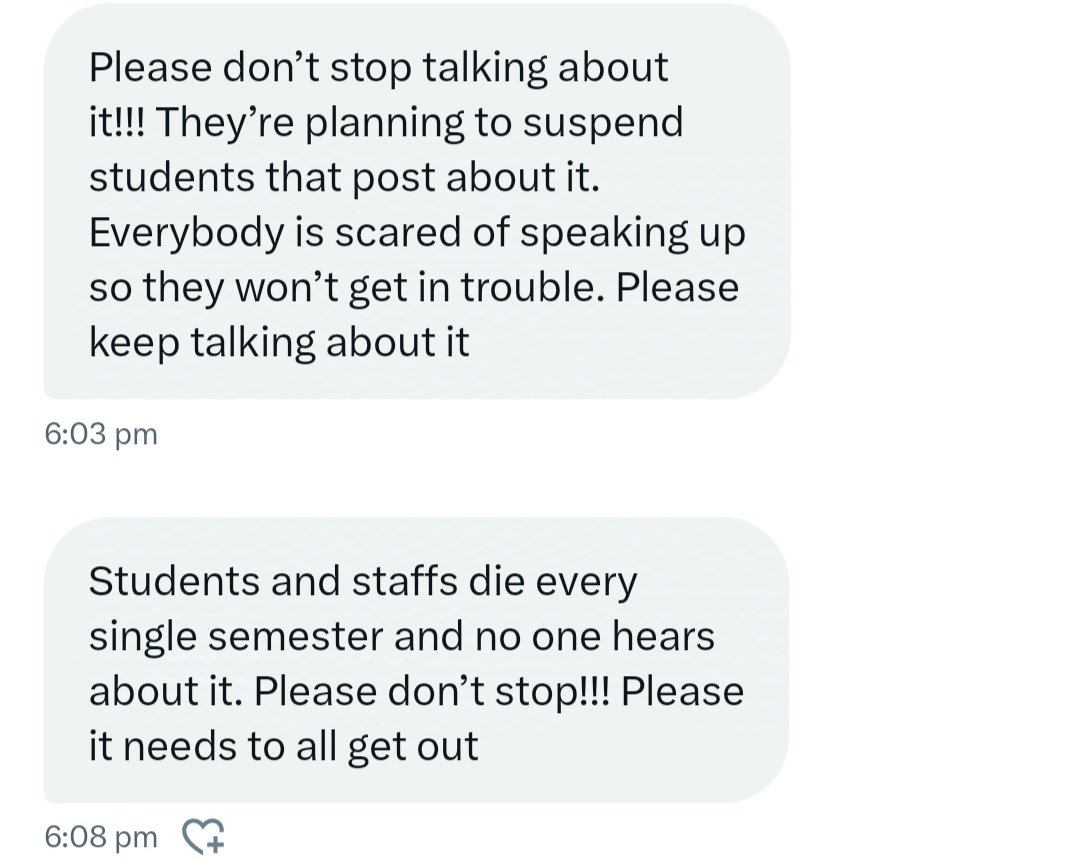
Task: Click the line "Students and staffs die every"
Action: [362, 582]
